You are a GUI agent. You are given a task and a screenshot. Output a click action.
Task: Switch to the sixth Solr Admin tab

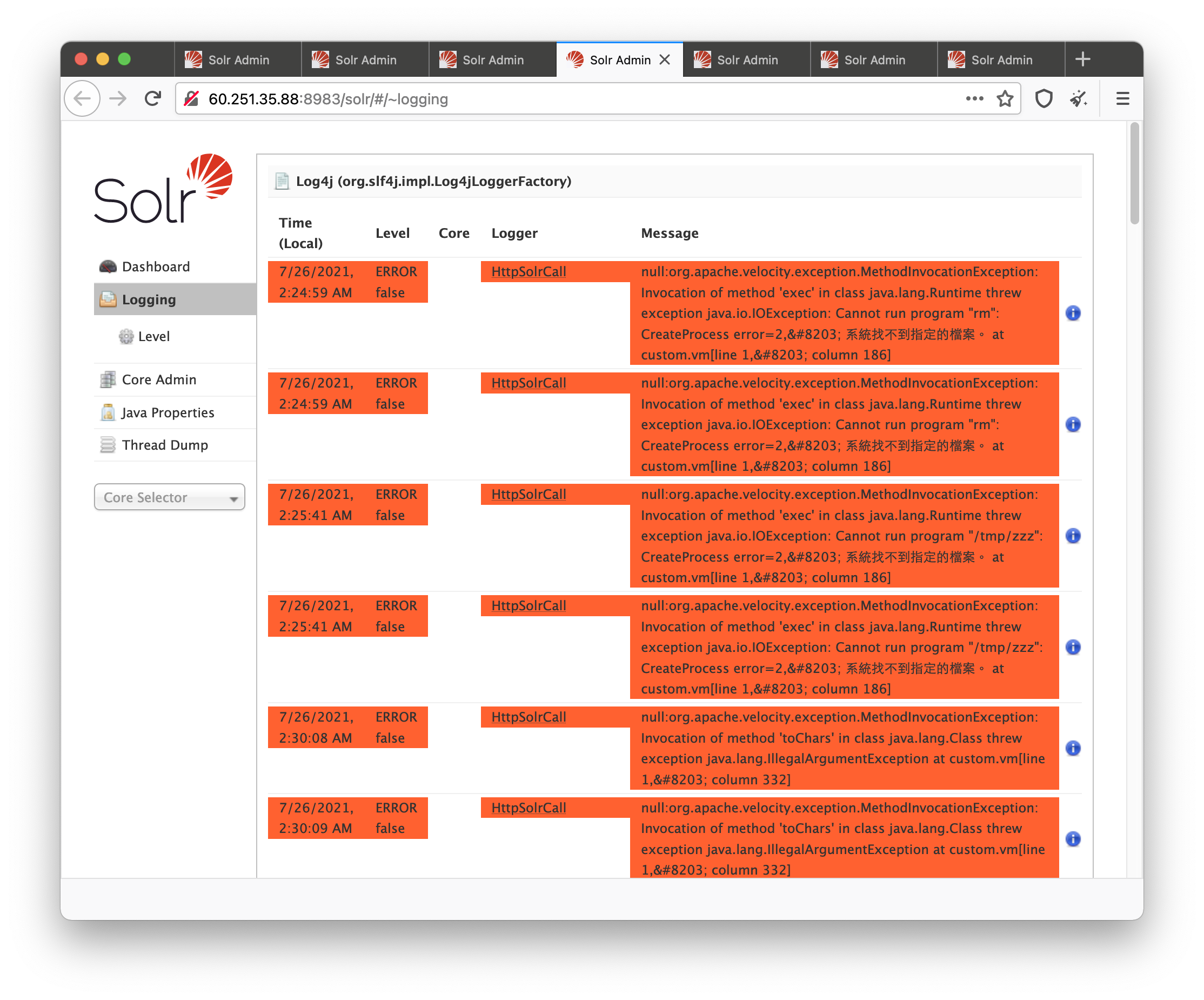coord(874,59)
